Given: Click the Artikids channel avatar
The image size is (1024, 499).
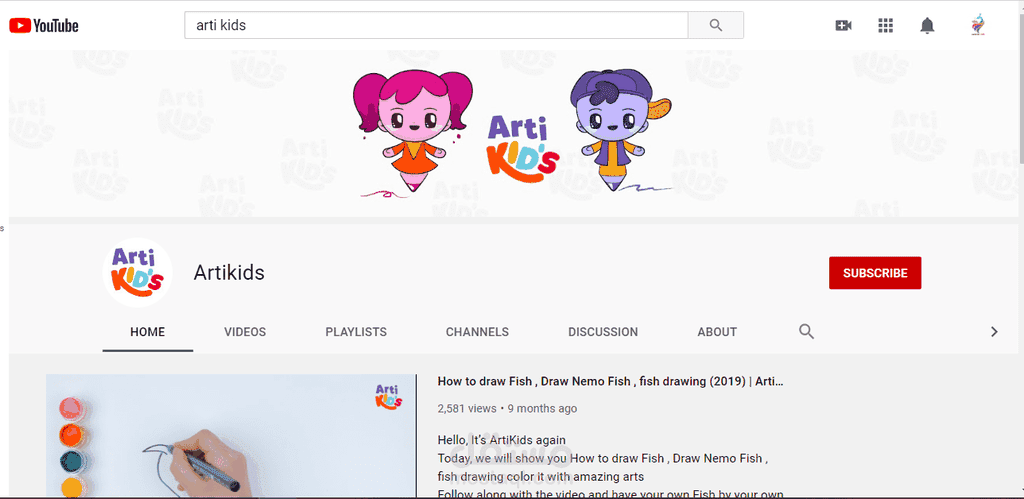Looking at the screenshot, I should [x=138, y=272].
